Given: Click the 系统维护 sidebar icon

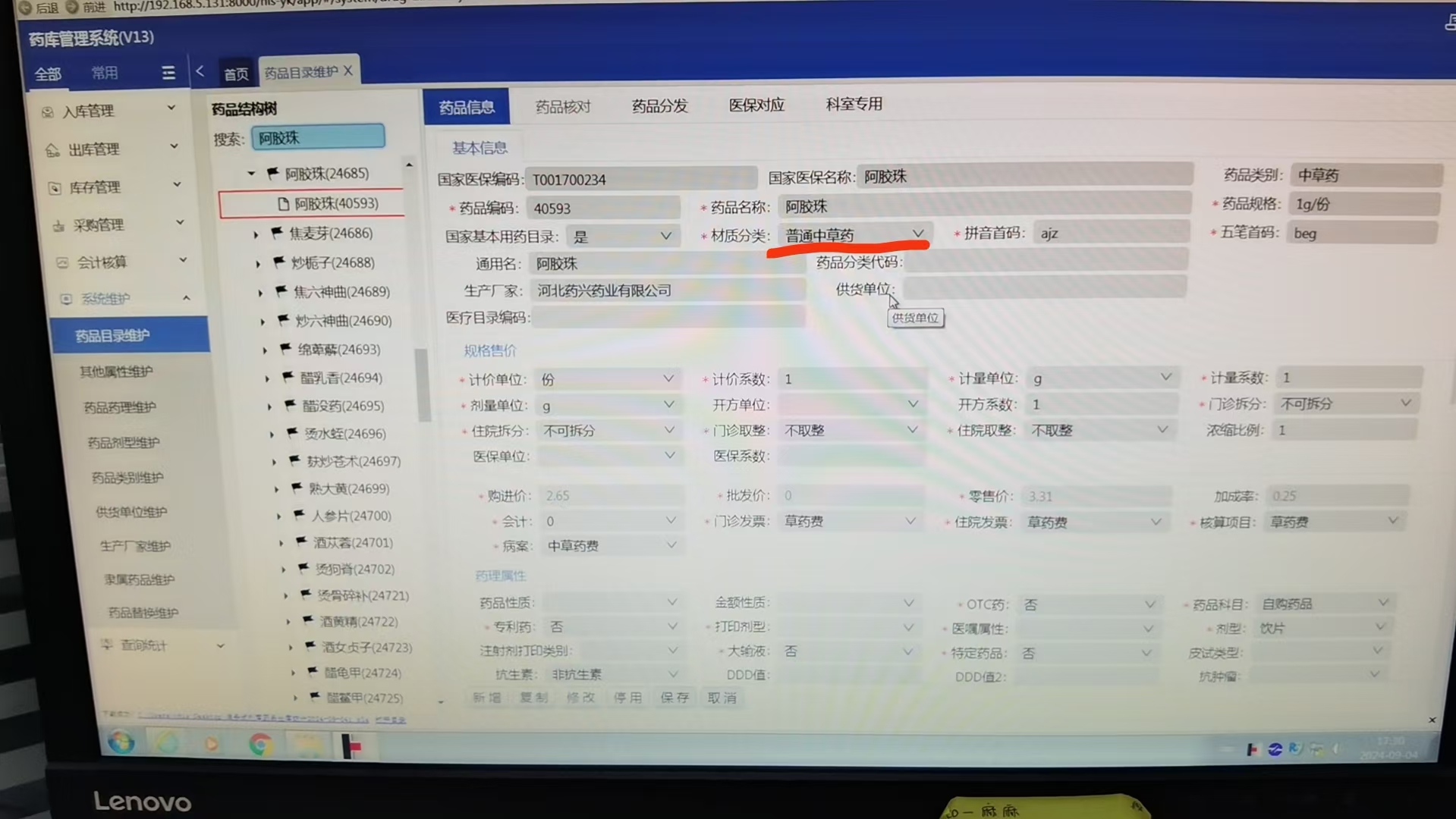Looking at the screenshot, I should (66, 300).
